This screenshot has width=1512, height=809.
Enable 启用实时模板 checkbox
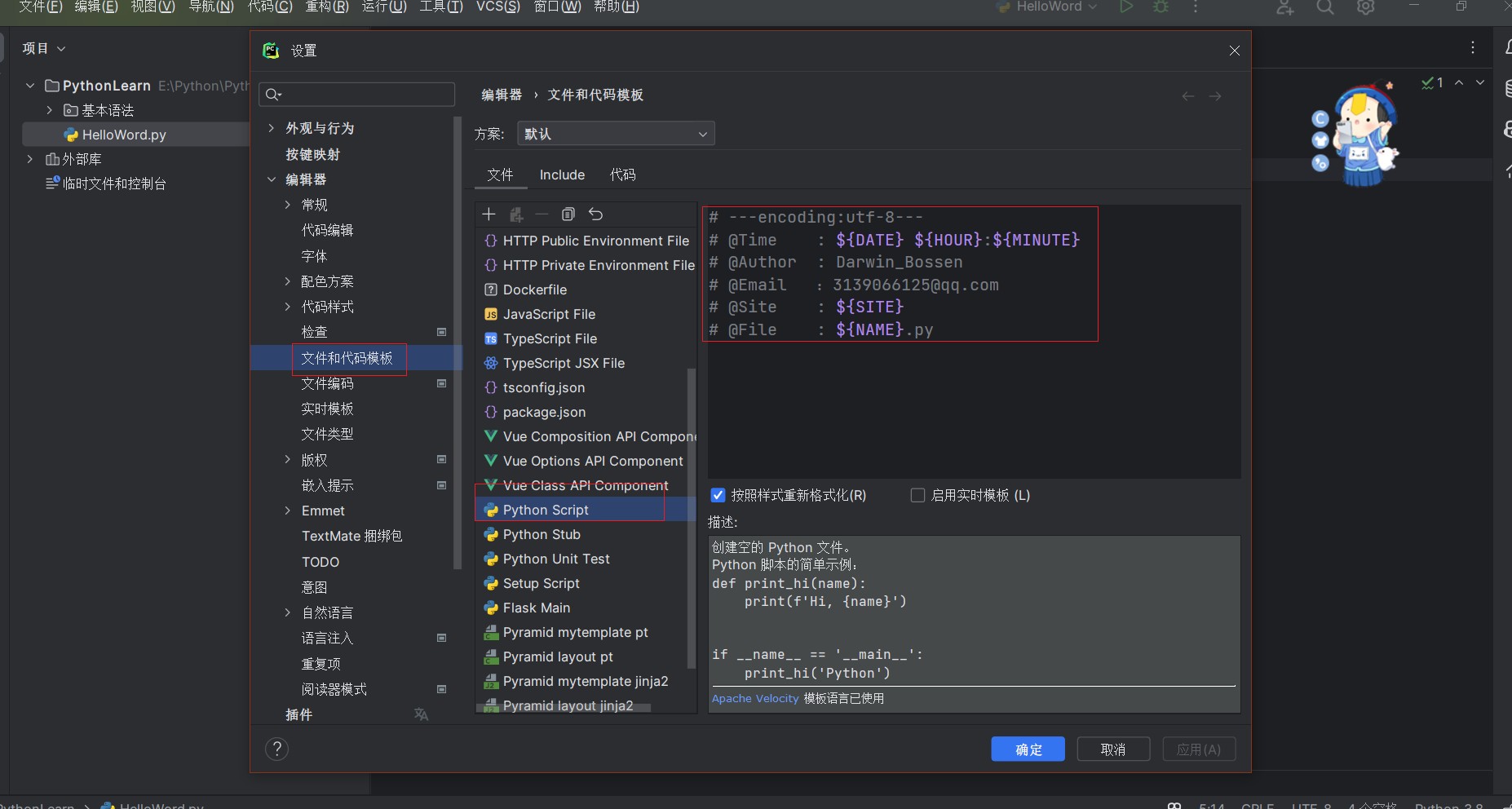[917, 495]
